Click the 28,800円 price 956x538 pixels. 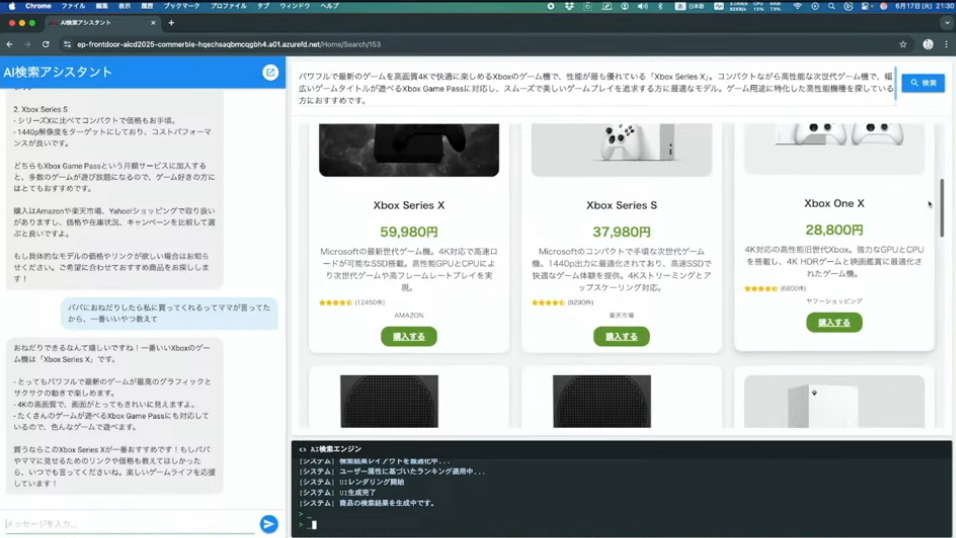[834, 230]
